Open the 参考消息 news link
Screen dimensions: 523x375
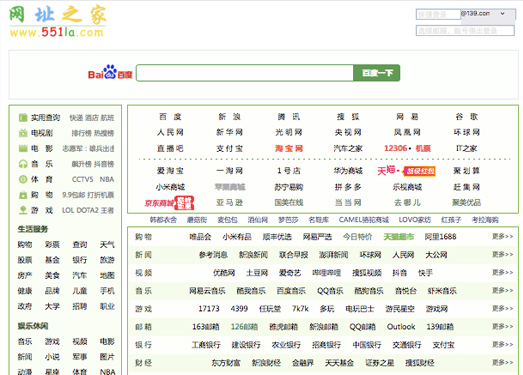point(213,255)
